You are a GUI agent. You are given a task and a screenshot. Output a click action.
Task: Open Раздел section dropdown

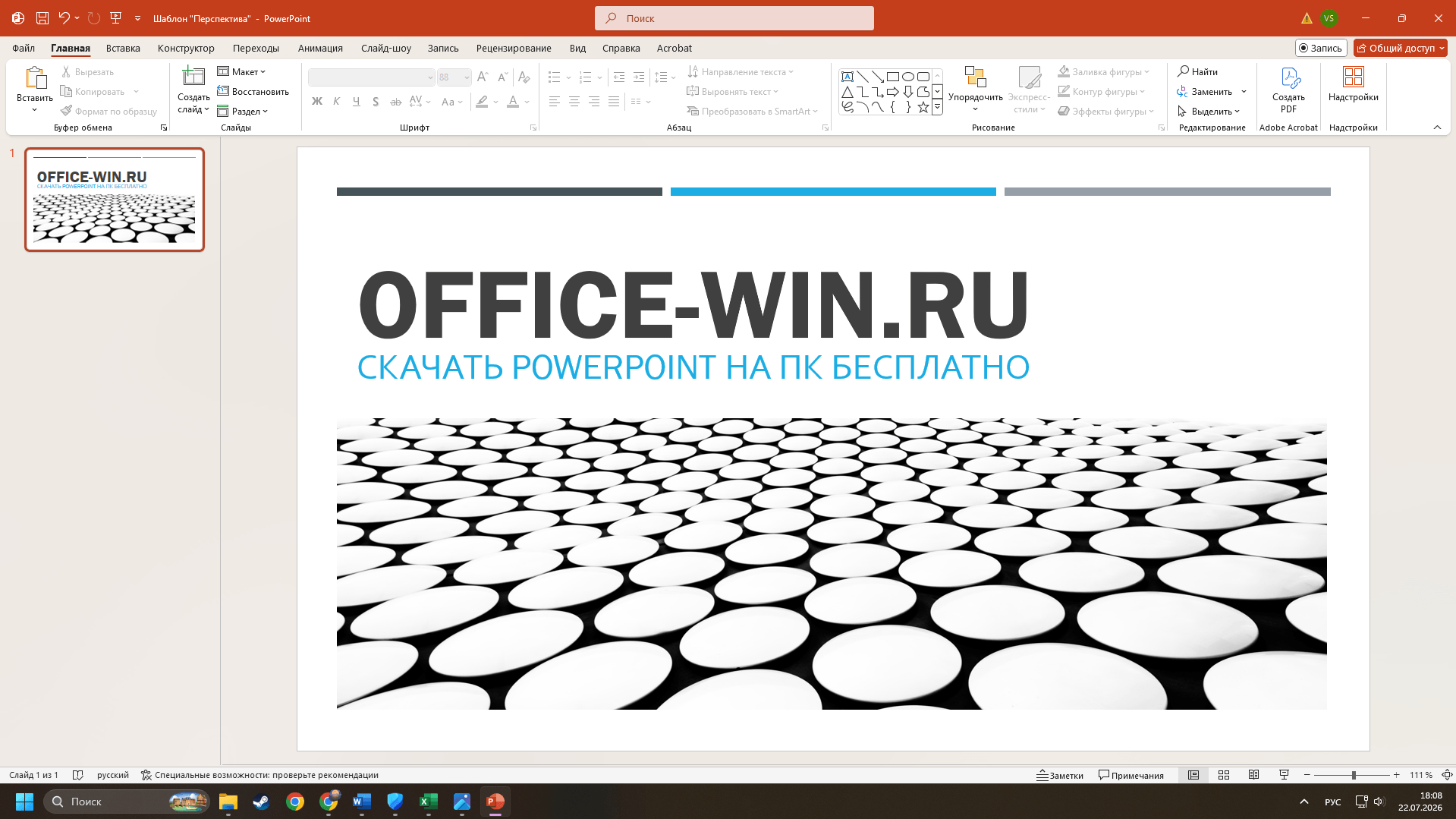(x=243, y=112)
